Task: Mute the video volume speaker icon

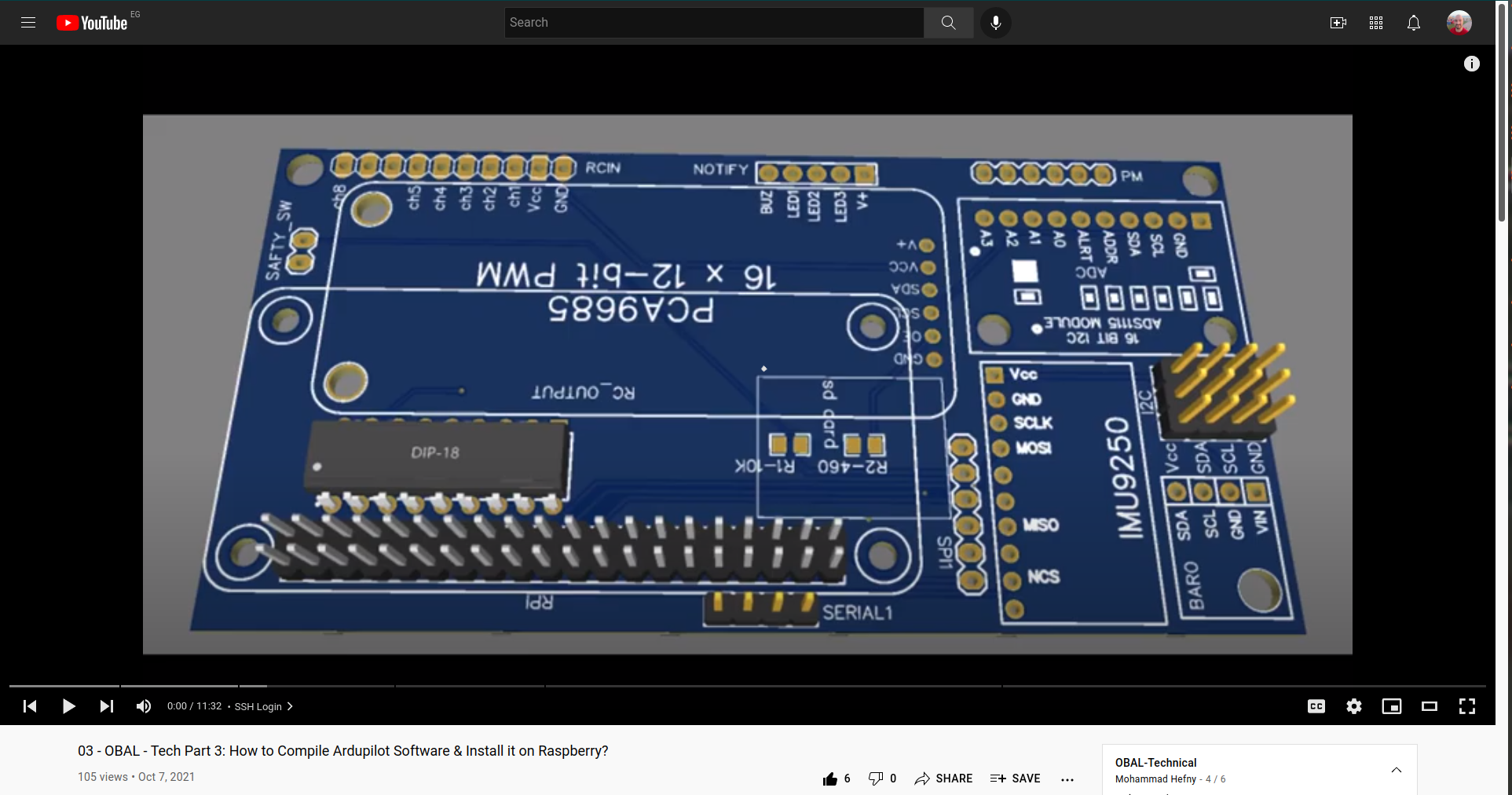Action: click(x=144, y=706)
